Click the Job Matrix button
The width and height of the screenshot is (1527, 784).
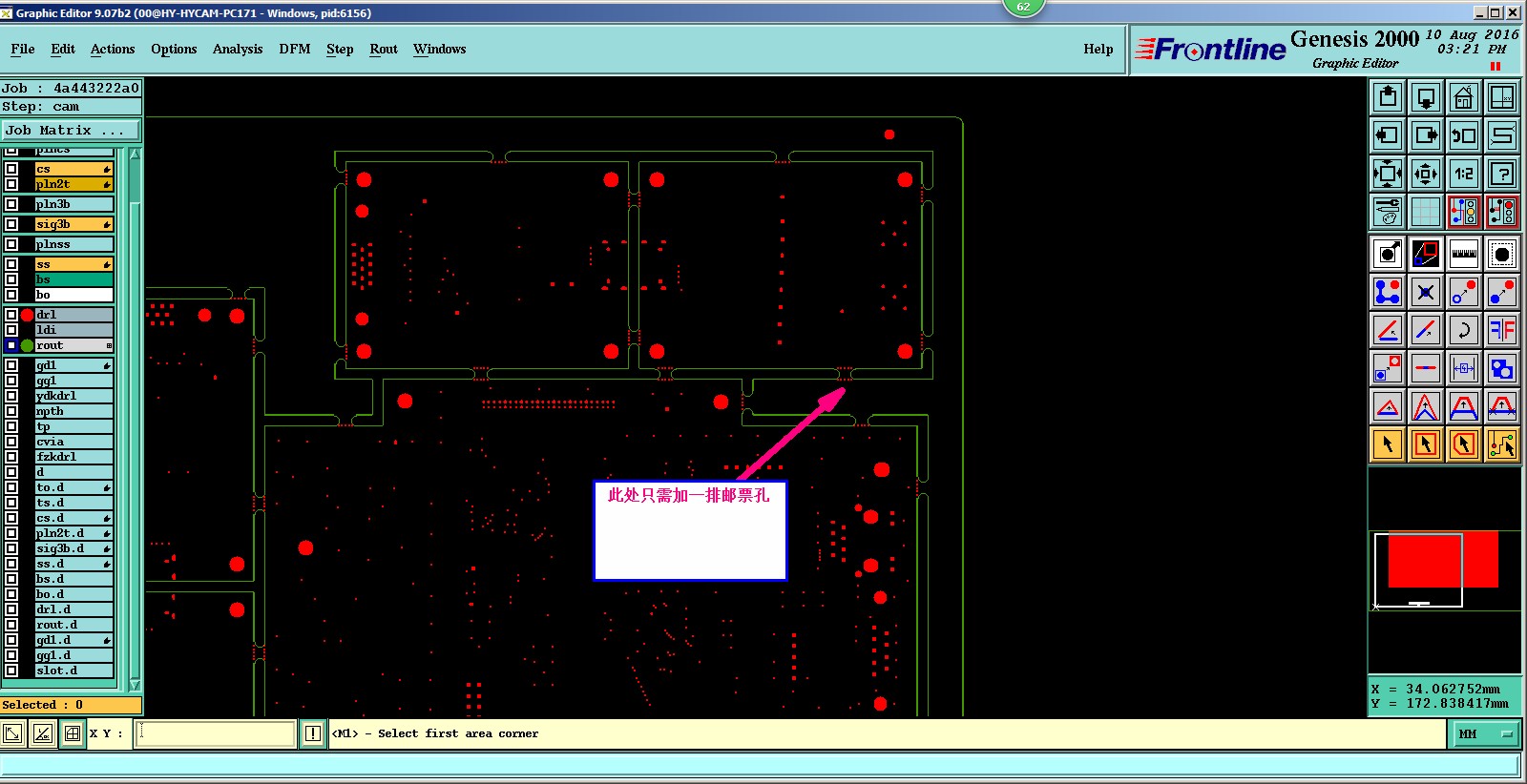pyautogui.click(x=71, y=131)
